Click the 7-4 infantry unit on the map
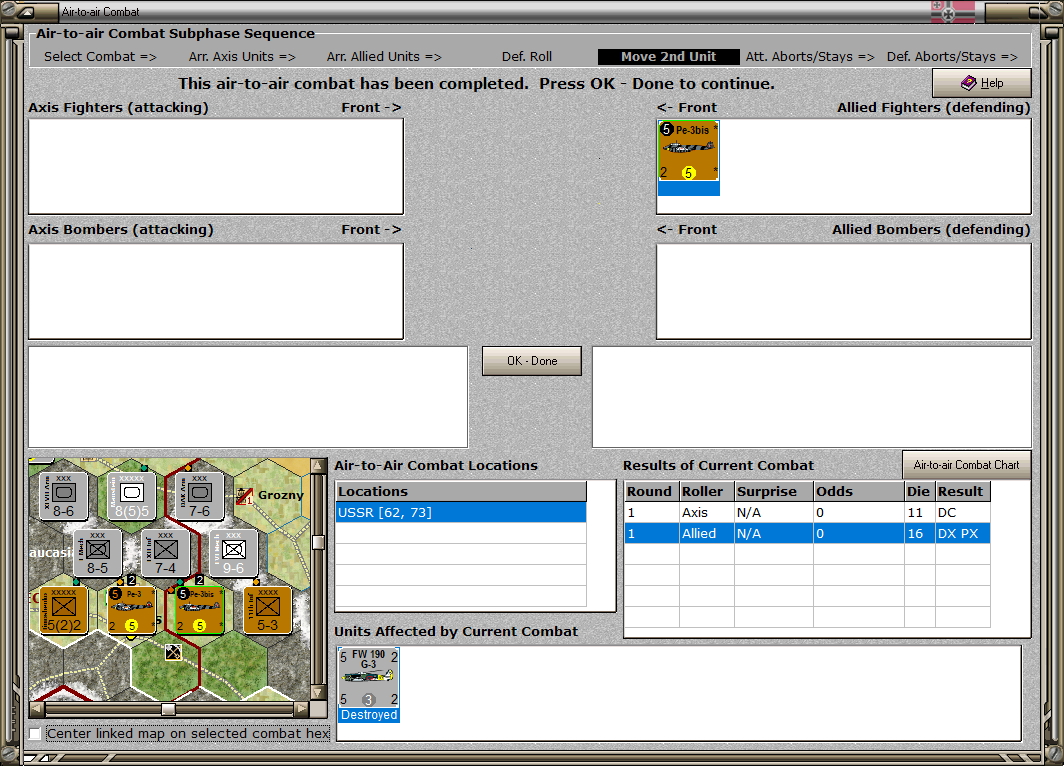The height and width of the screenshot is (766, 1064). pyautogui.click(x=165, y=553)
